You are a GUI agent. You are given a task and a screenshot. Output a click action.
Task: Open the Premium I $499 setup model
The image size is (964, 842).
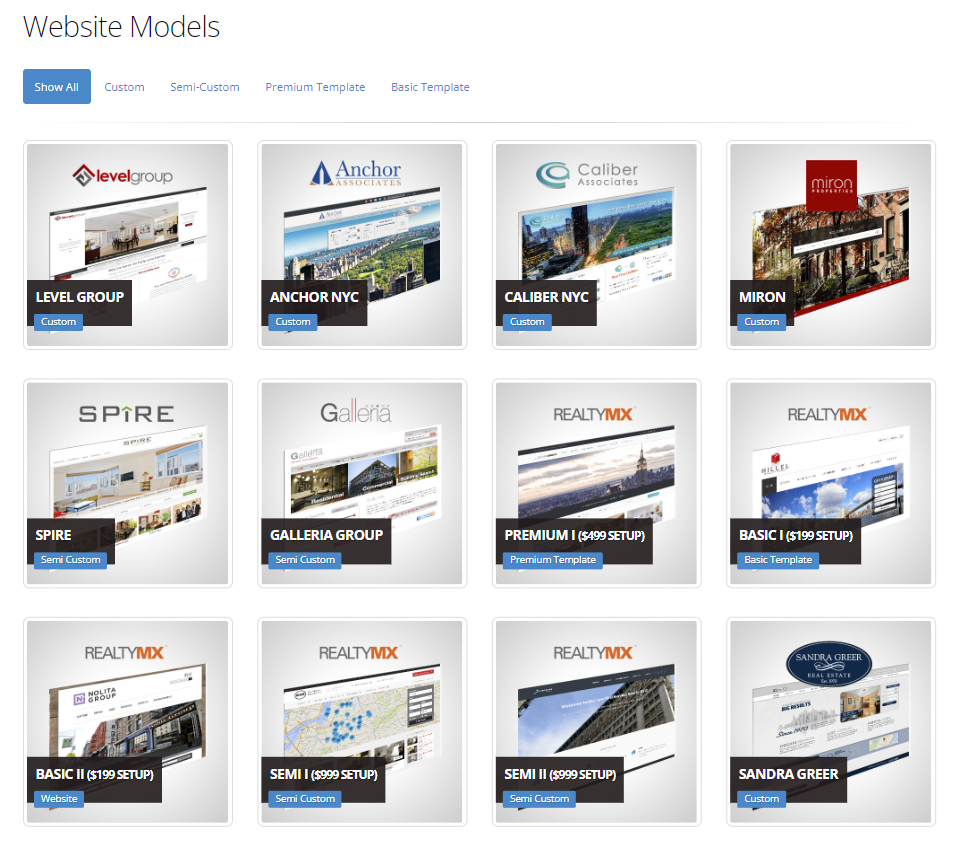(596, 460)
